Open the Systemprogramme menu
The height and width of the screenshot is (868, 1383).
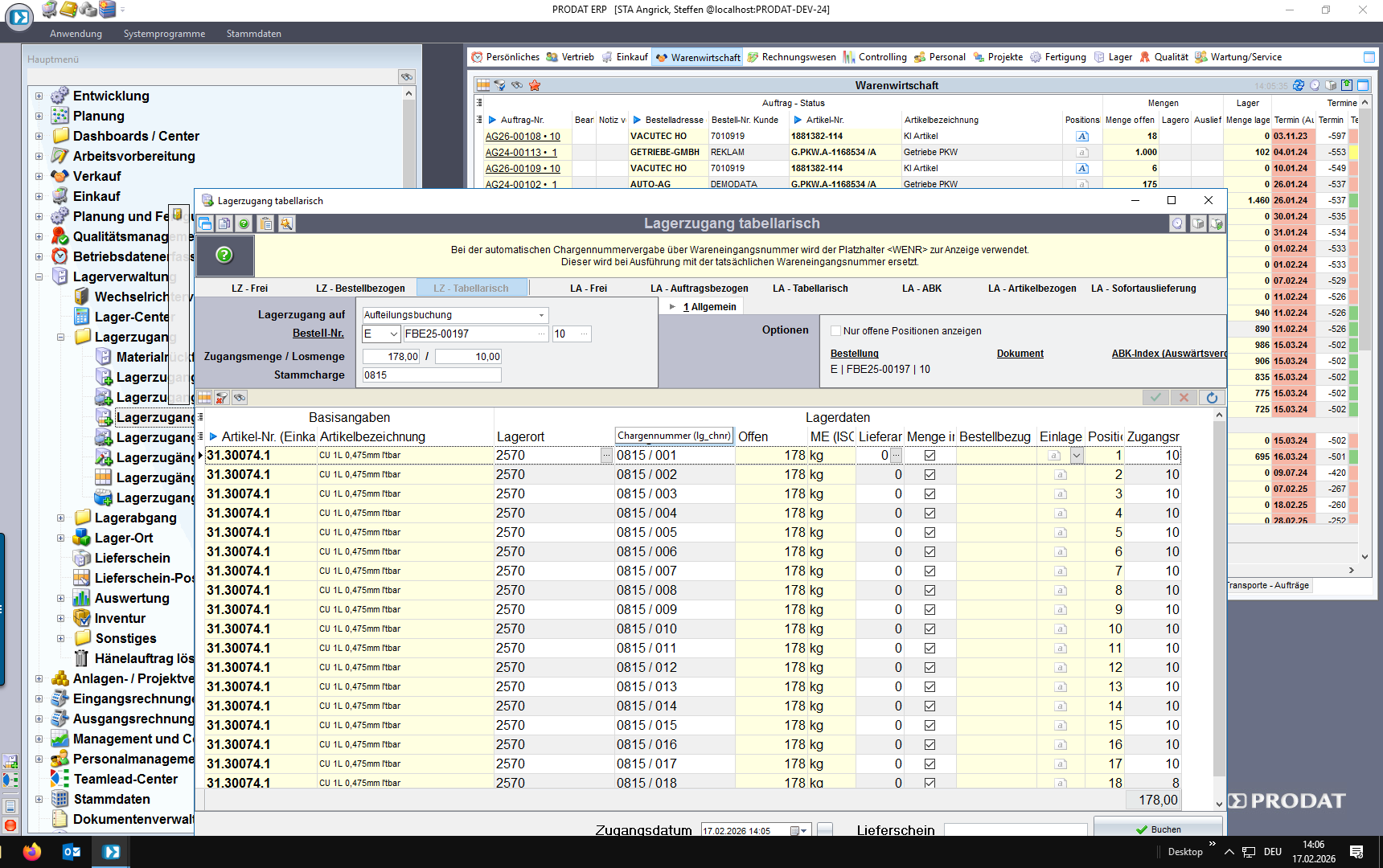coord(164,34)
